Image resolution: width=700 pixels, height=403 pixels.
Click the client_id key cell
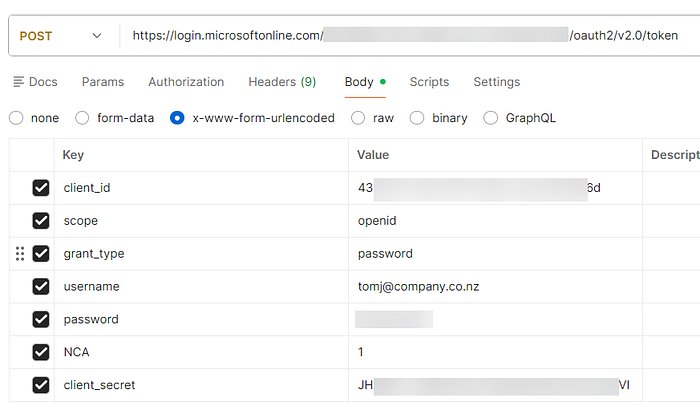coord(201,188)
